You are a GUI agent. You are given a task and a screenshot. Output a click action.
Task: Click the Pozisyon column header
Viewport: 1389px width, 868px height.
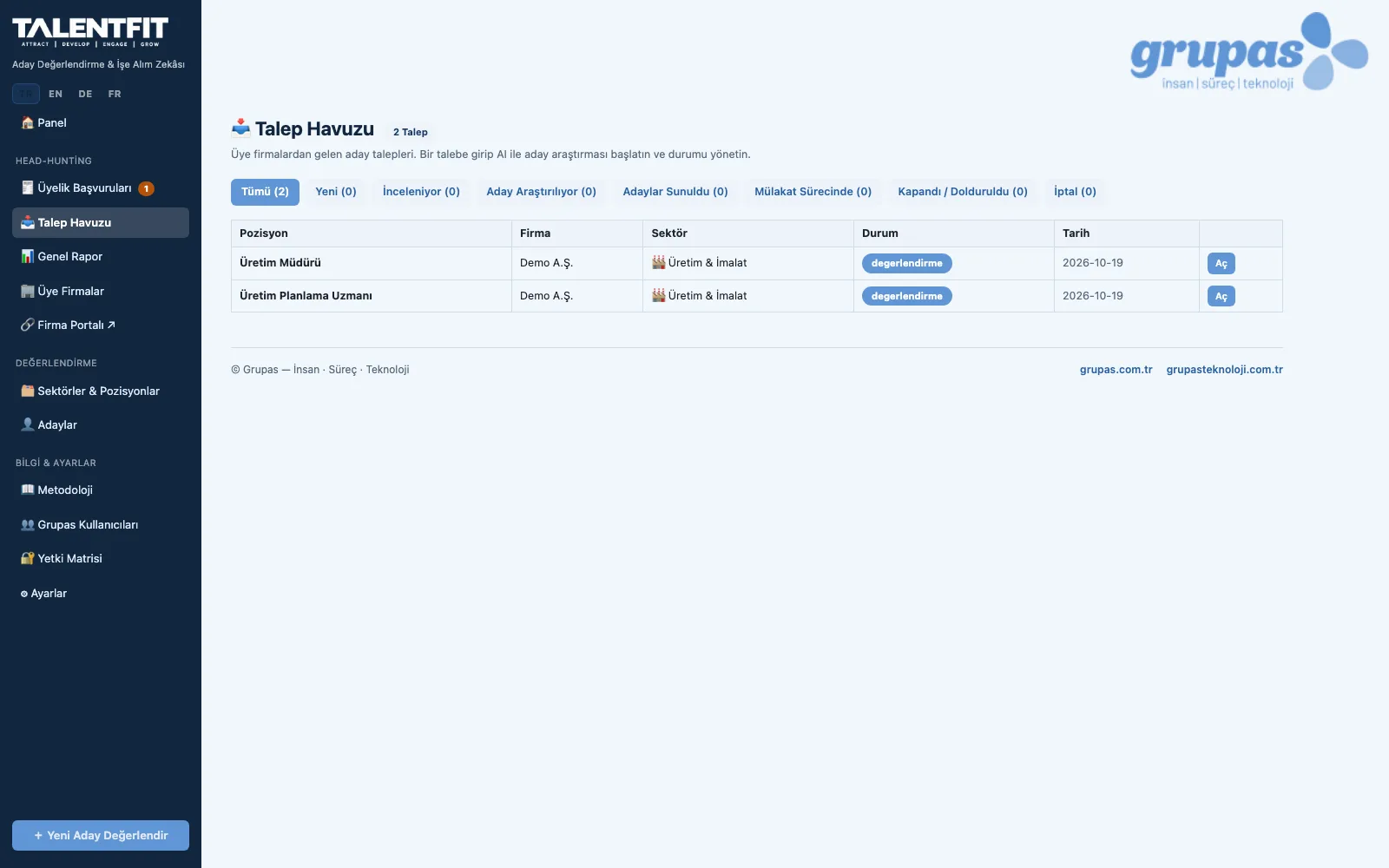pyautogui.click(x=372, y=233)
